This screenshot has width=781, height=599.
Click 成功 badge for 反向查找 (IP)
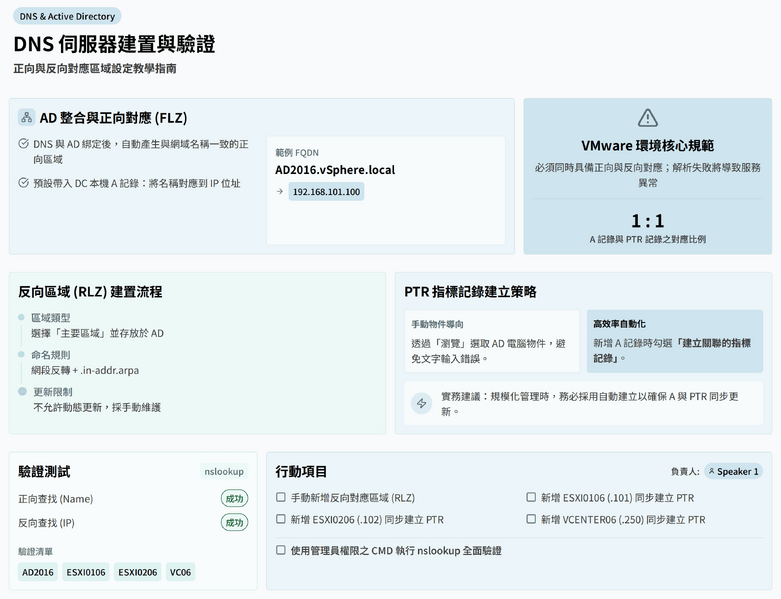pos(235,522)
